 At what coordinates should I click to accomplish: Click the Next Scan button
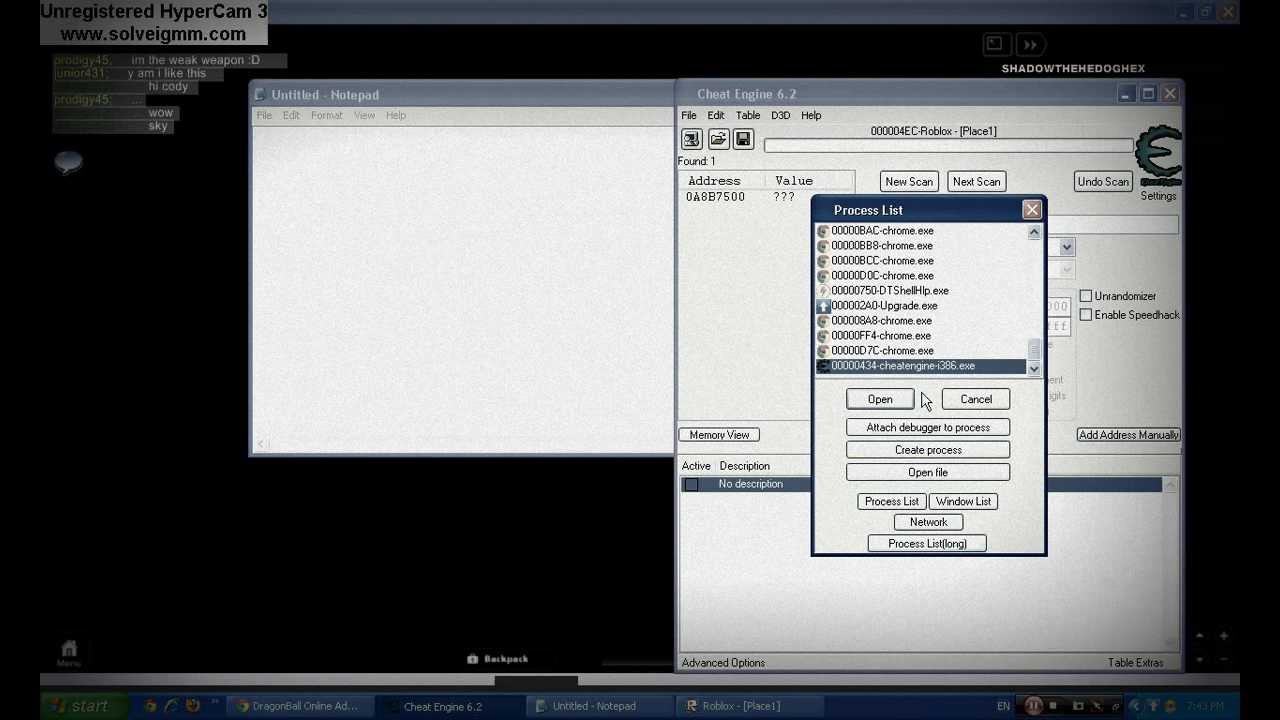[x=976, y=182]
